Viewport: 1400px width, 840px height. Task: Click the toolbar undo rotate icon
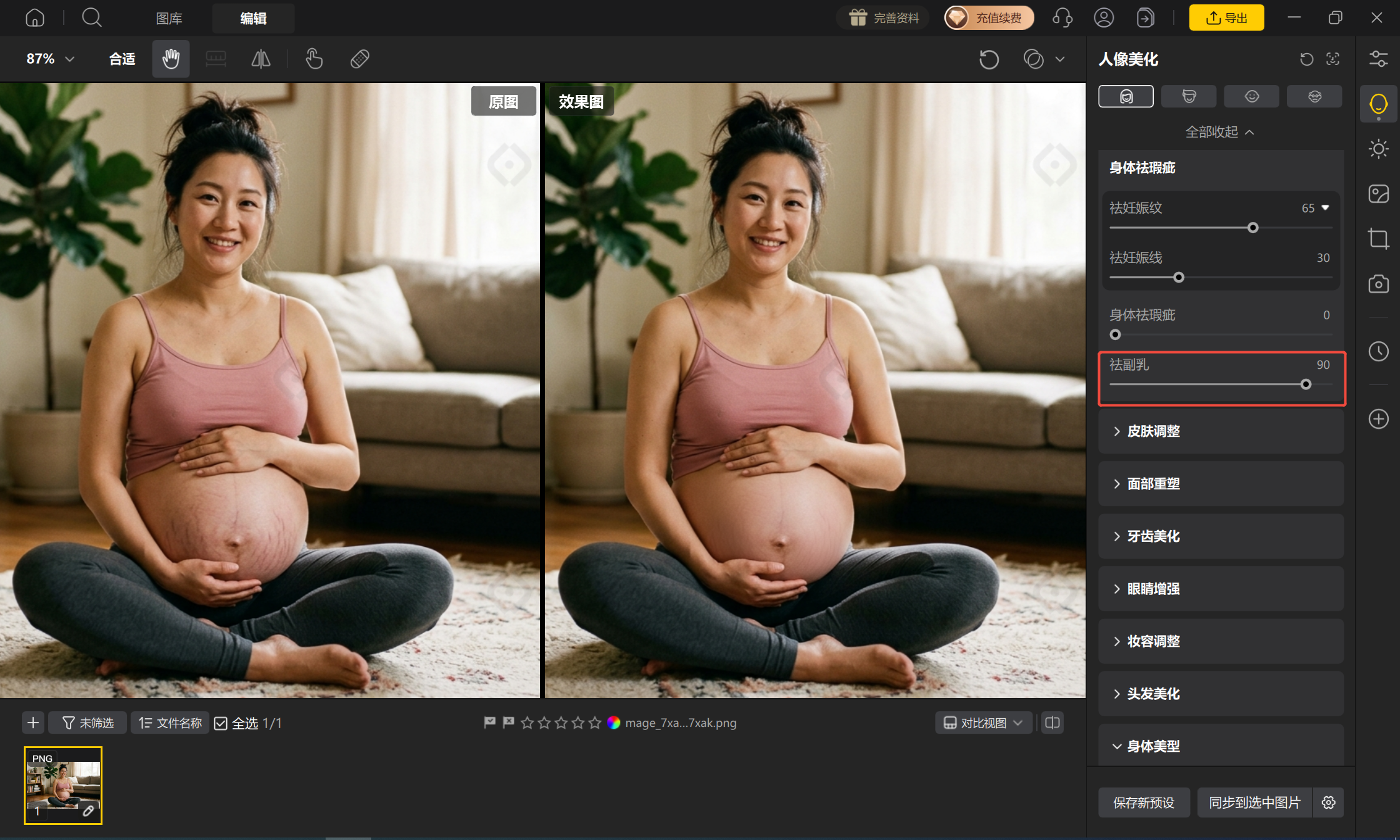click(x=989, y=59)
